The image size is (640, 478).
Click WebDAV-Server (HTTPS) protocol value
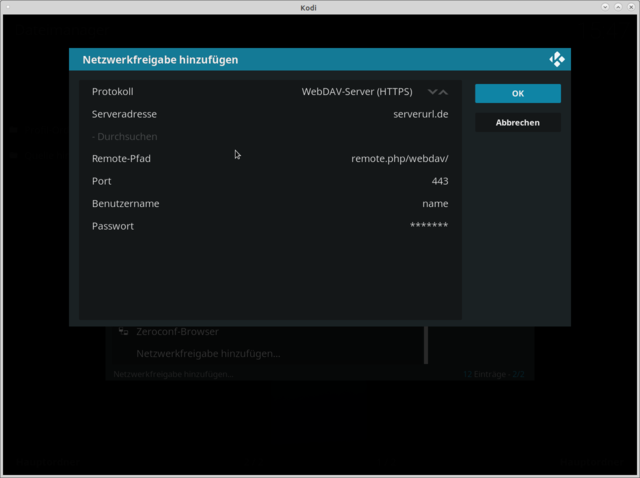[357, 91]
